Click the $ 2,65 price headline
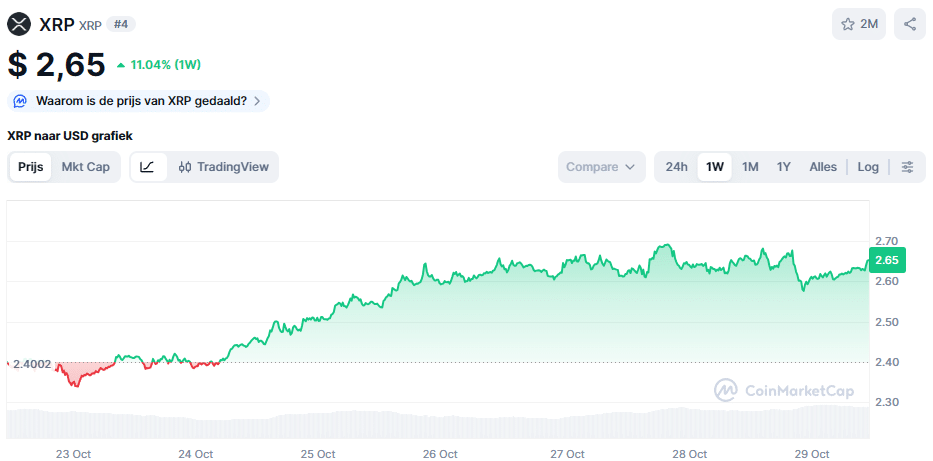Viewport: 933px width, 461px height. [57, 64]
